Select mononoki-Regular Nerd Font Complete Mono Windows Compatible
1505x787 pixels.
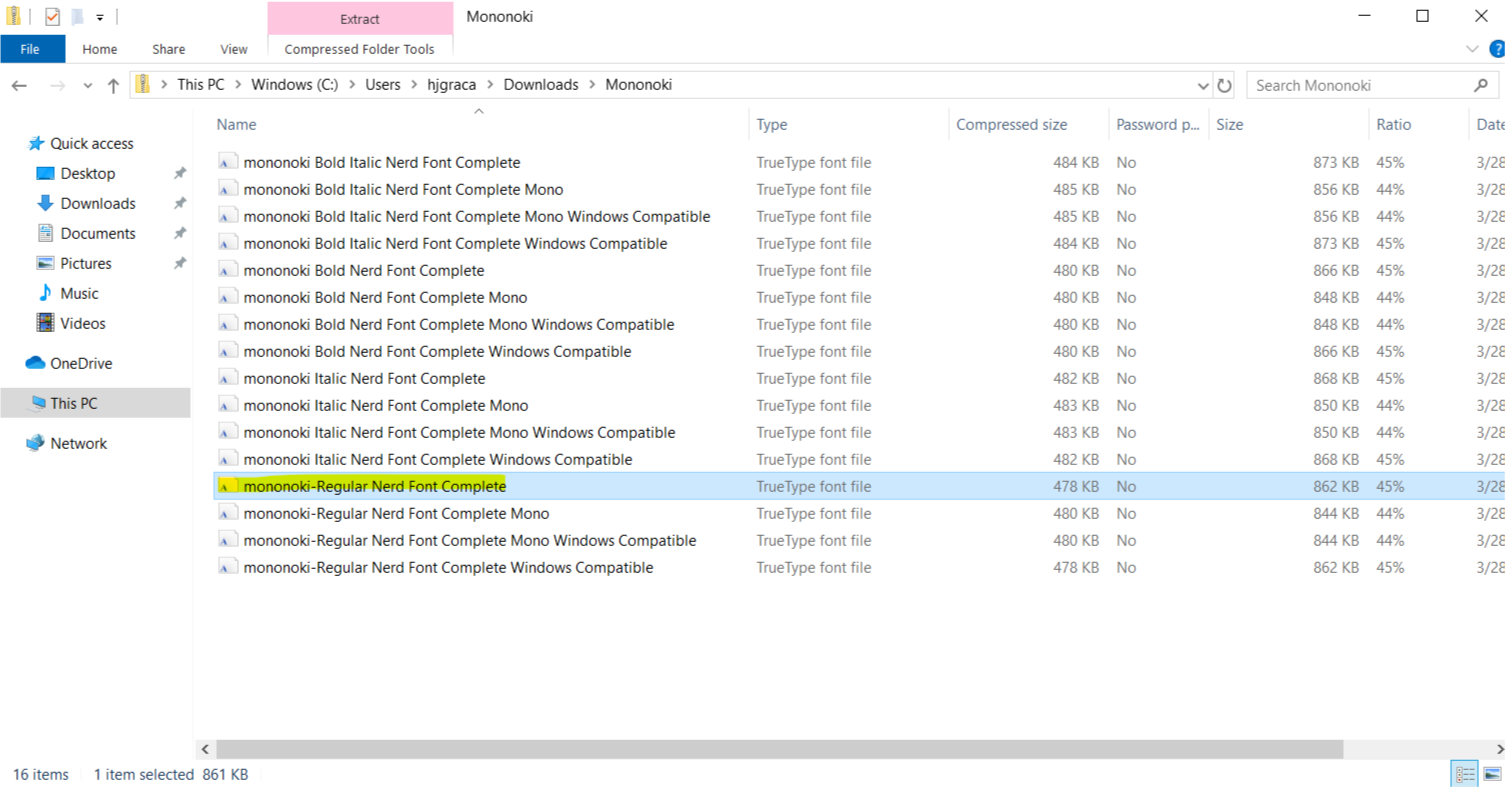pyautogui.click(x=470, y=540)
